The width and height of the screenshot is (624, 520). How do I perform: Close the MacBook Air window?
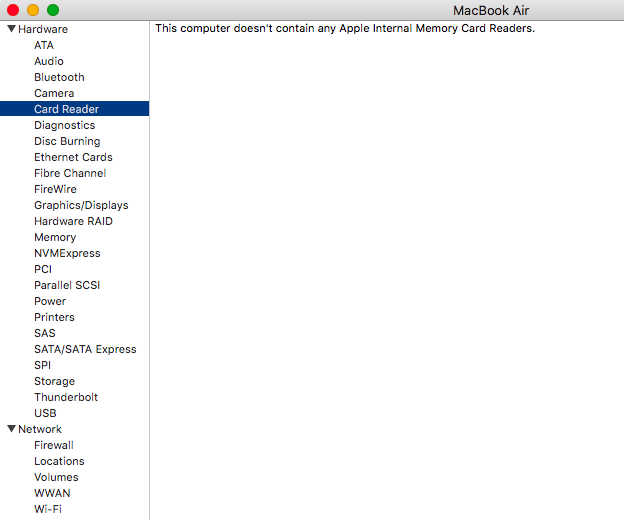[x=13, y=10]
